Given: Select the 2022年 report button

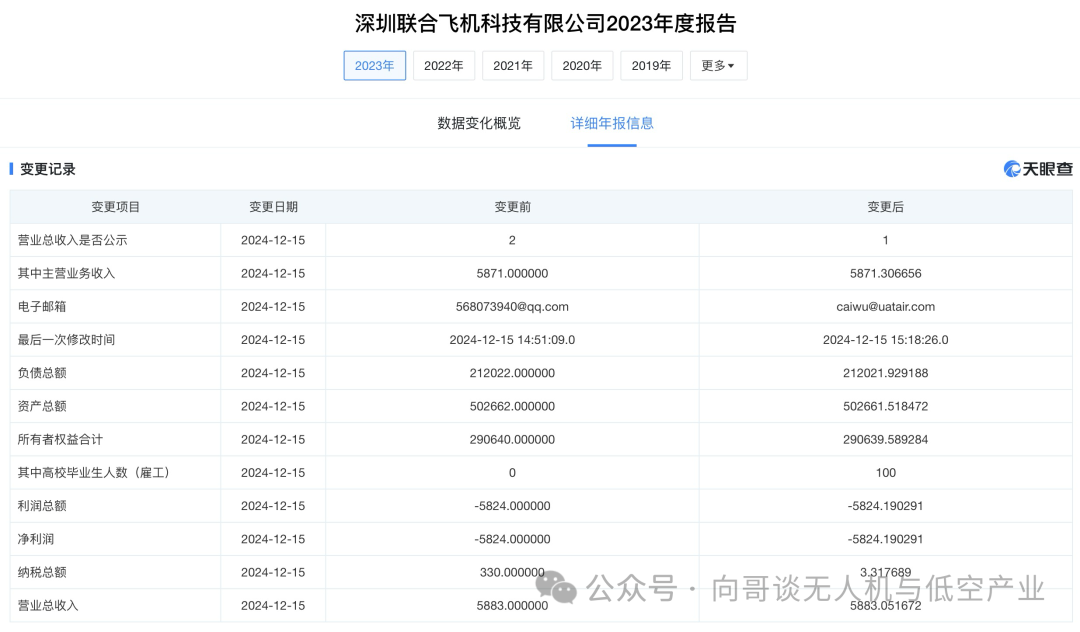Looking at the screenshot, I should click(x=443, y=65).
